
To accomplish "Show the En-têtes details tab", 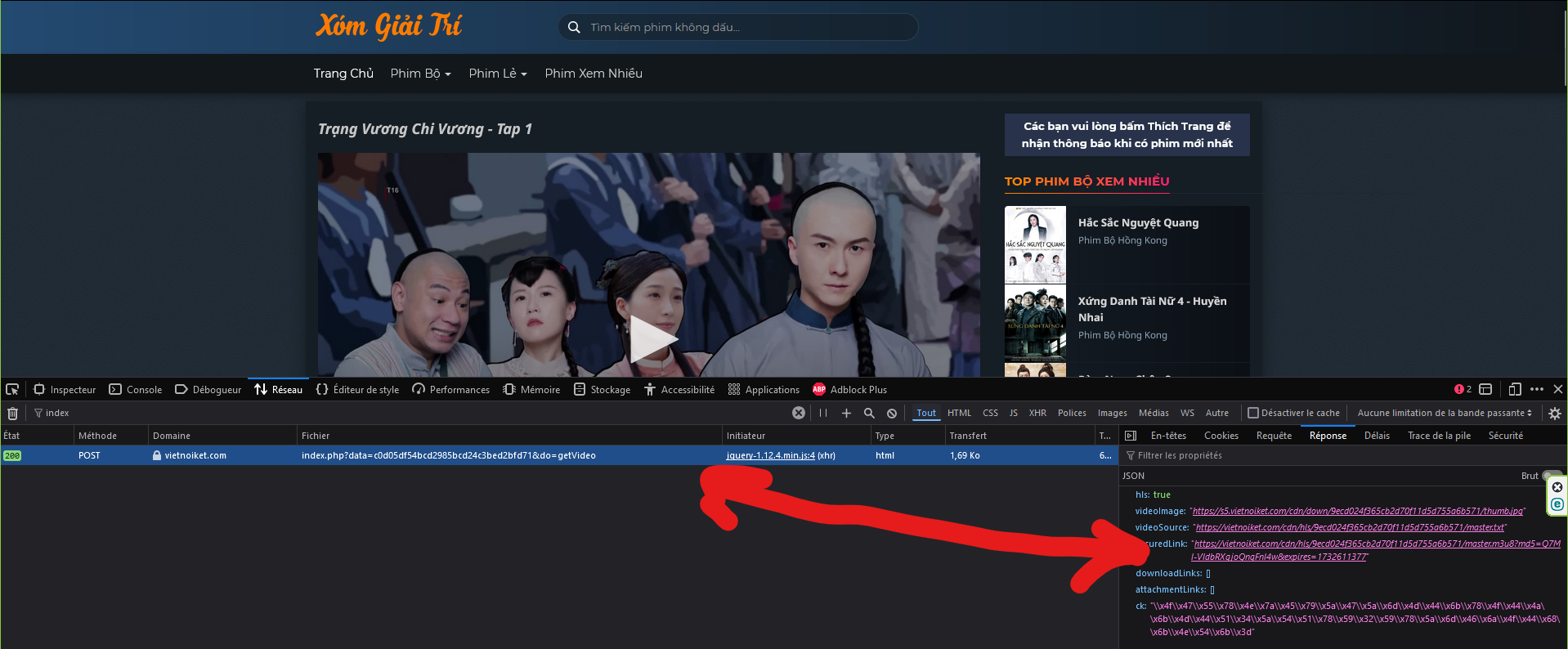I will point(1168,436).
